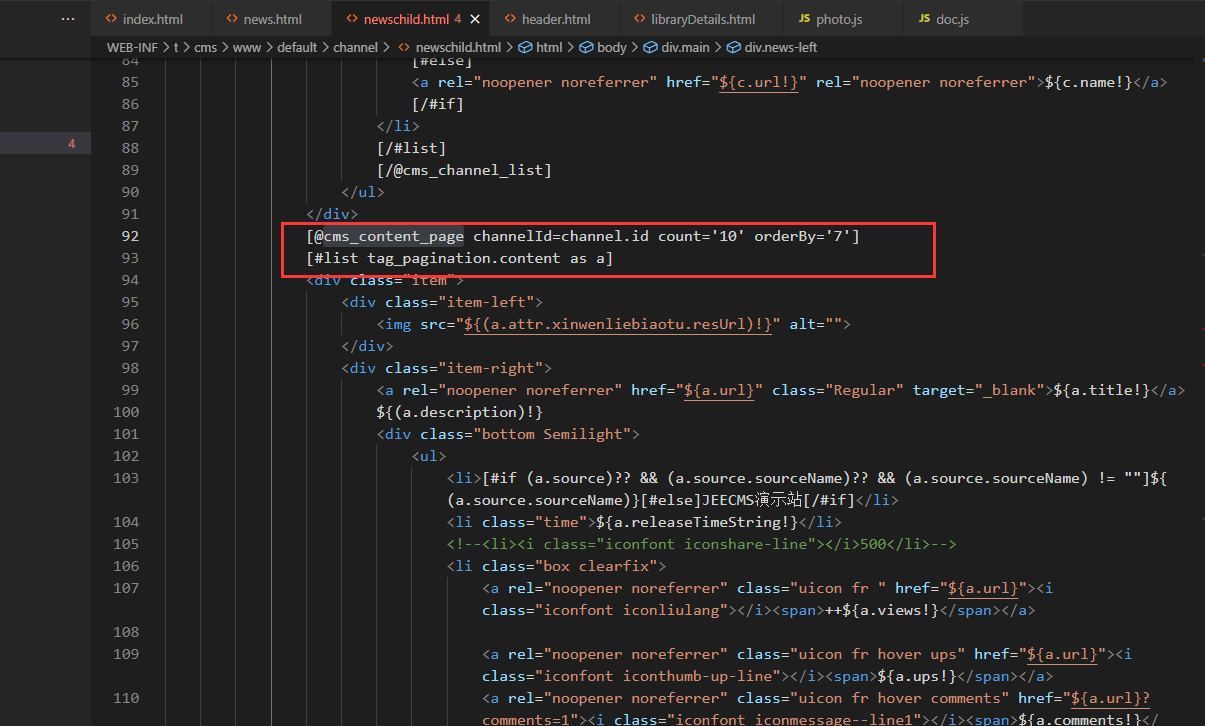Click line number 92 in the gutter

click(x=129, y=236)
